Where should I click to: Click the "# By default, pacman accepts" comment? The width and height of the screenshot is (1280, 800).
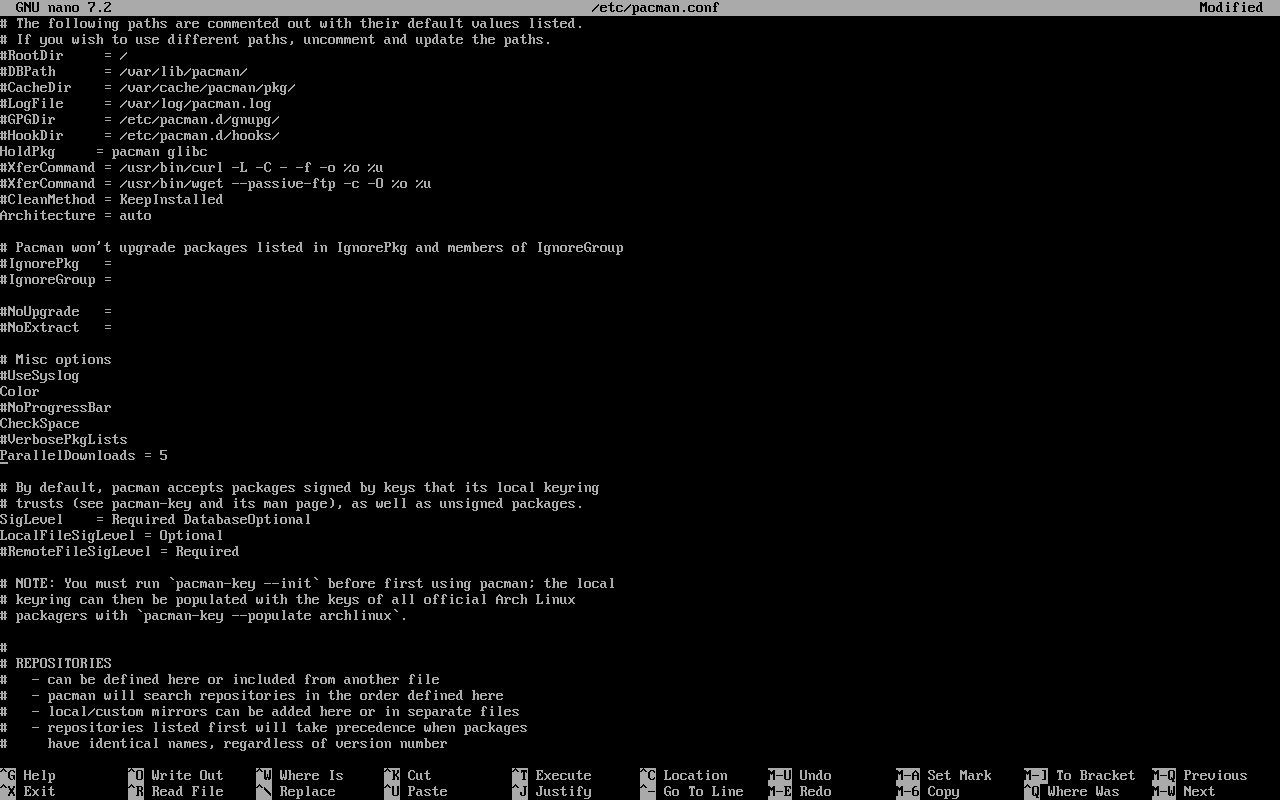coord(300,487)
